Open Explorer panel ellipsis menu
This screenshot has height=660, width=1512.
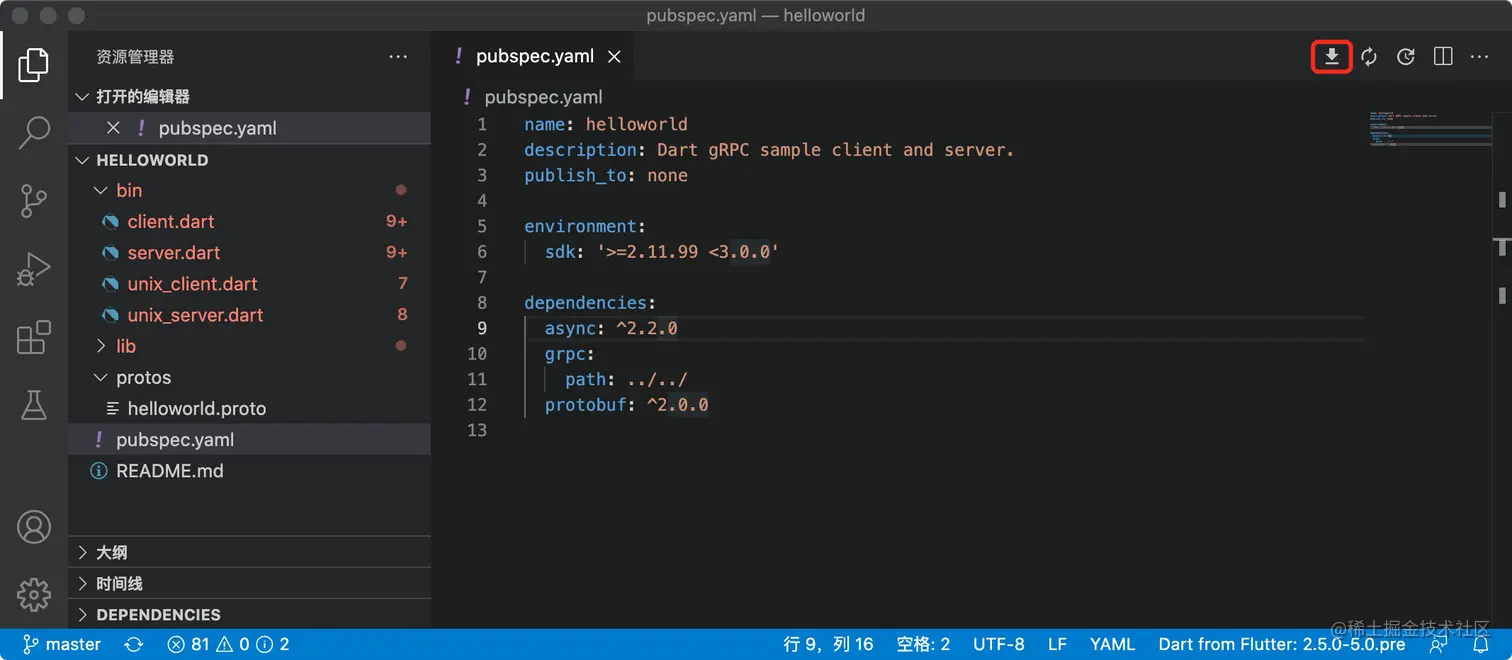(x=398, y=57)
